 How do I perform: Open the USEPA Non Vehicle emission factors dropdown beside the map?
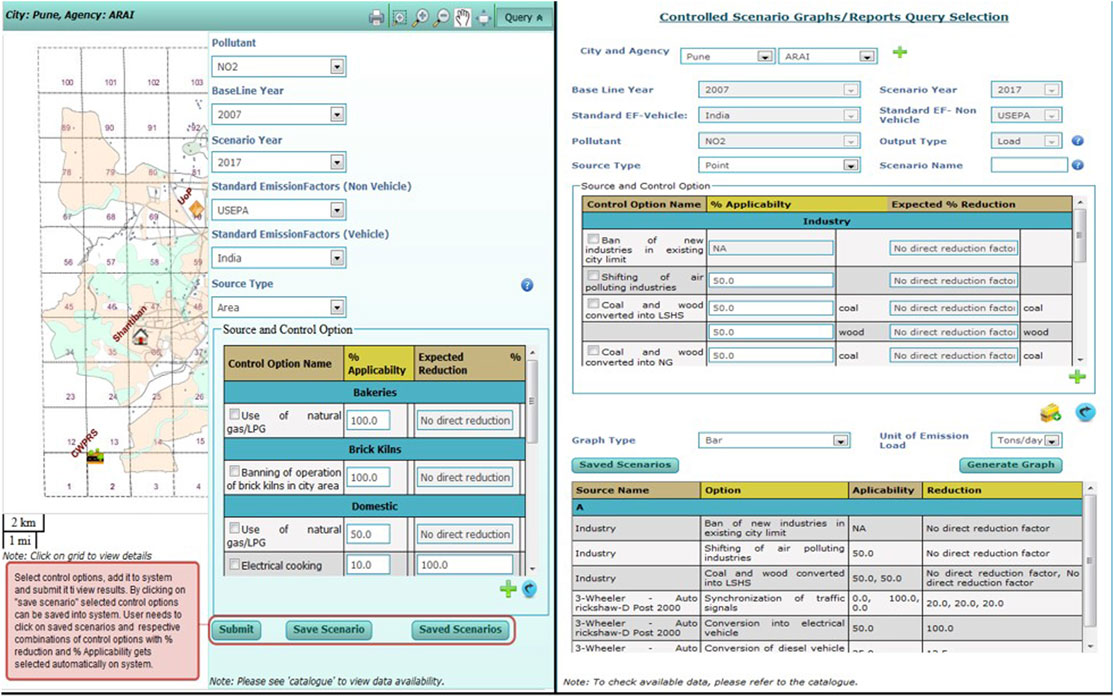click(278, 210)
